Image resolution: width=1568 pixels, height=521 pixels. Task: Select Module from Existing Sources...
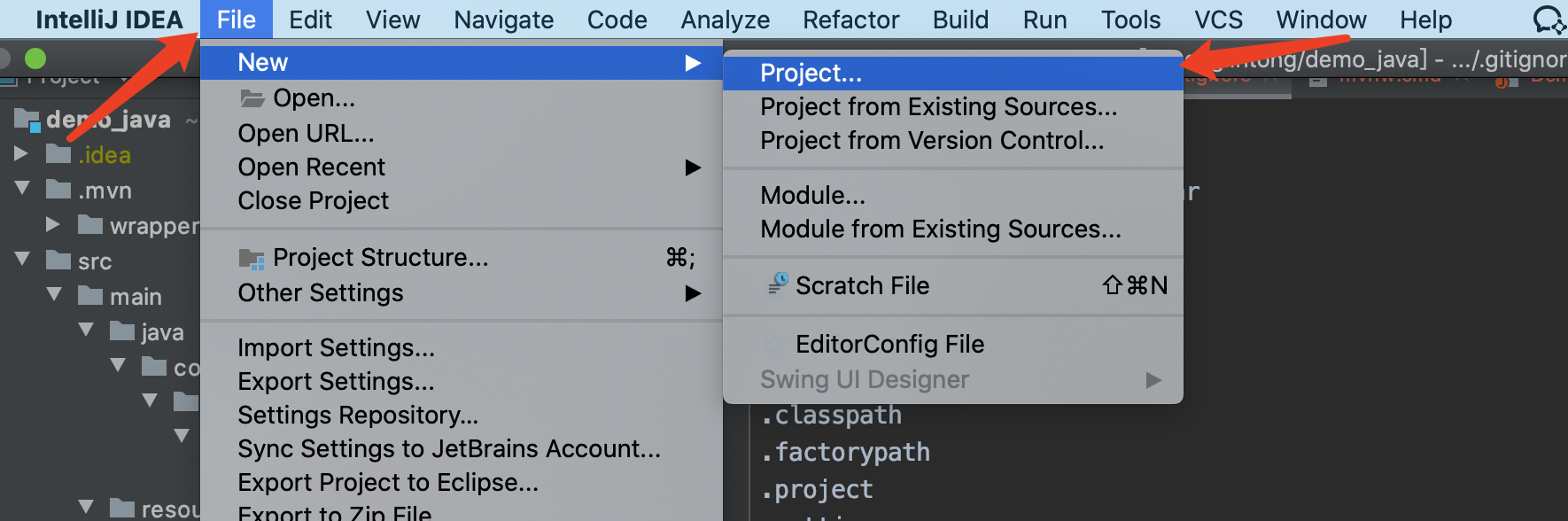tap(940, 229)
